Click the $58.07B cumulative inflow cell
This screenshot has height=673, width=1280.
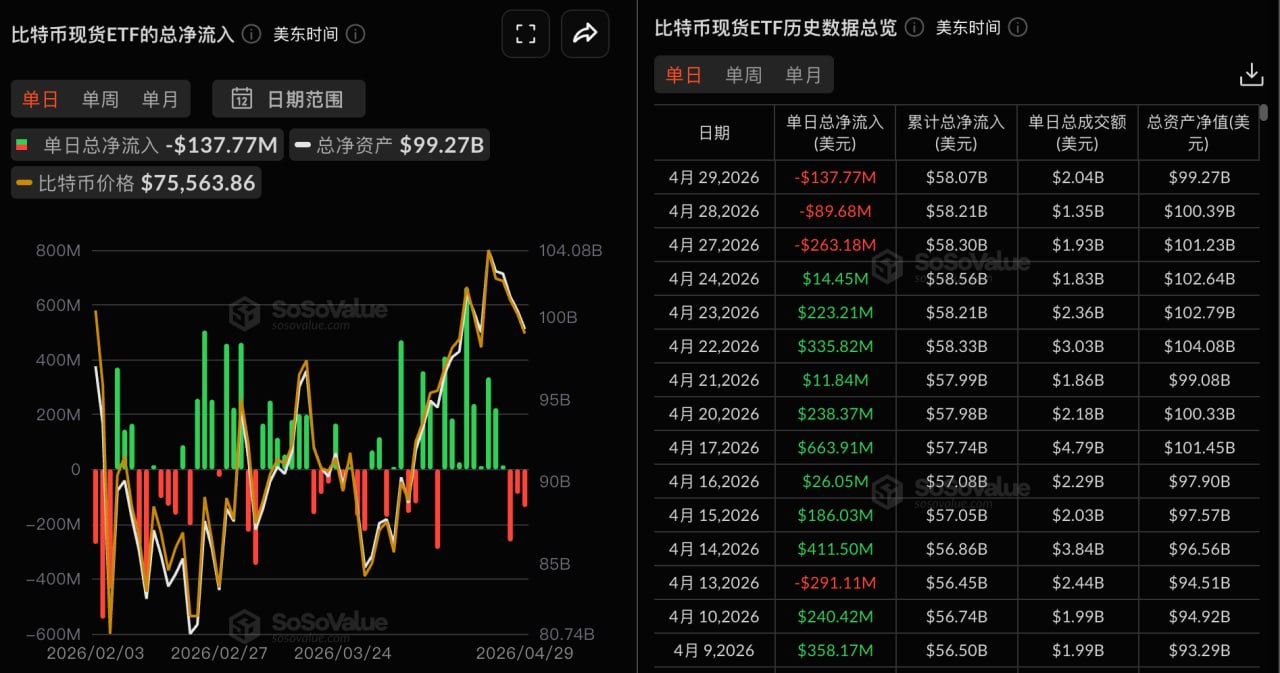(x=956, y=177)
